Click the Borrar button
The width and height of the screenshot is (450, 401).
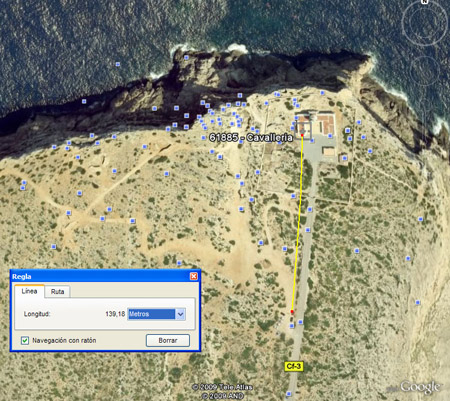point(168,340)
